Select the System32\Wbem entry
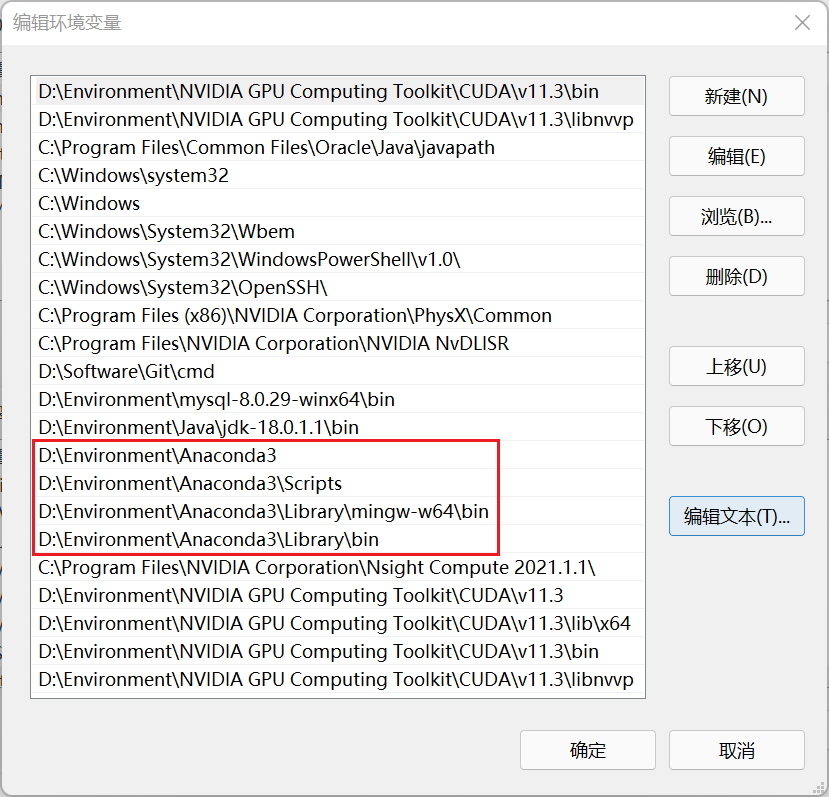Image resolution: width=829 pixels, height=797 pixels. click(x=338, y=232)
